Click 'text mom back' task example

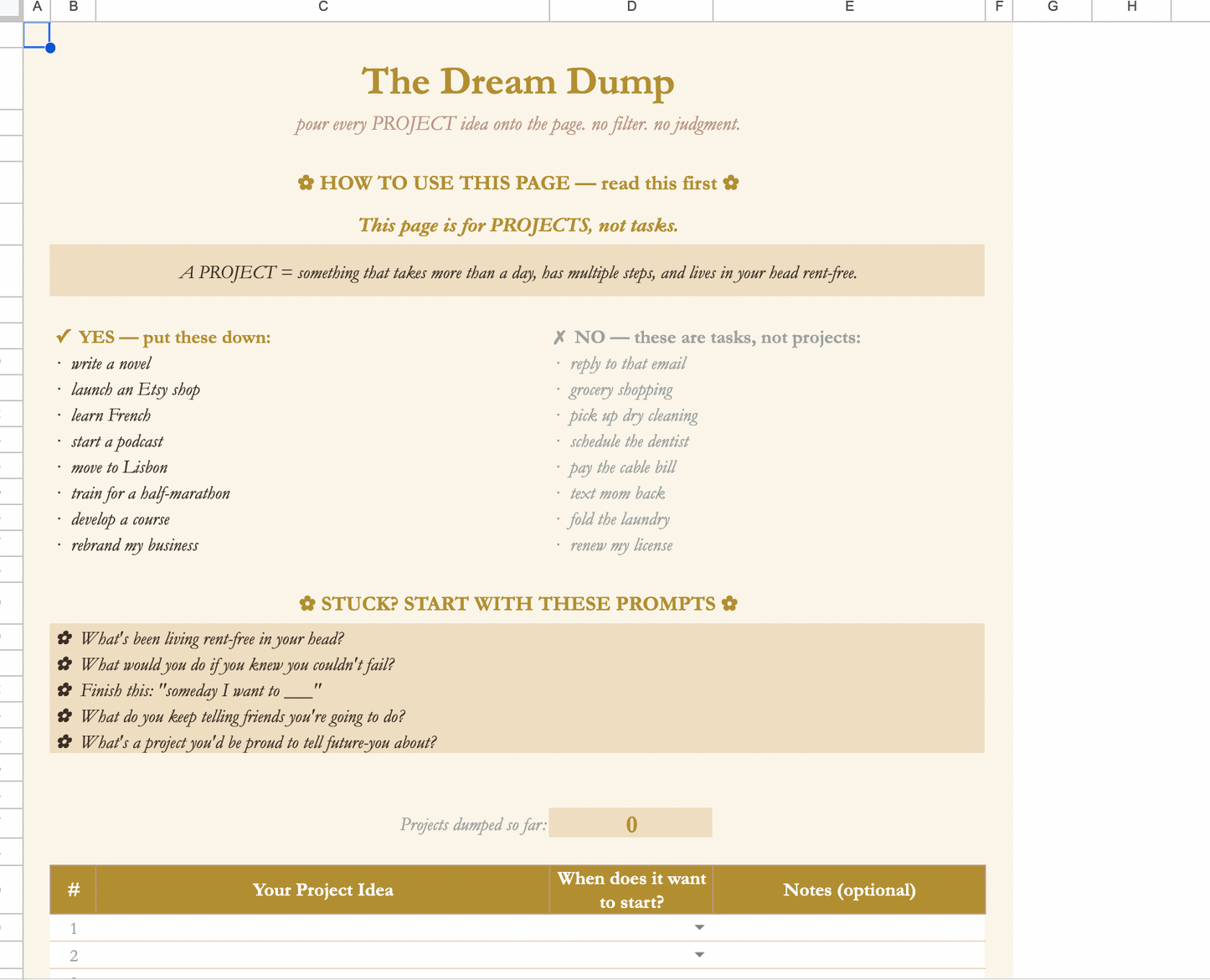tap(618, 493)
